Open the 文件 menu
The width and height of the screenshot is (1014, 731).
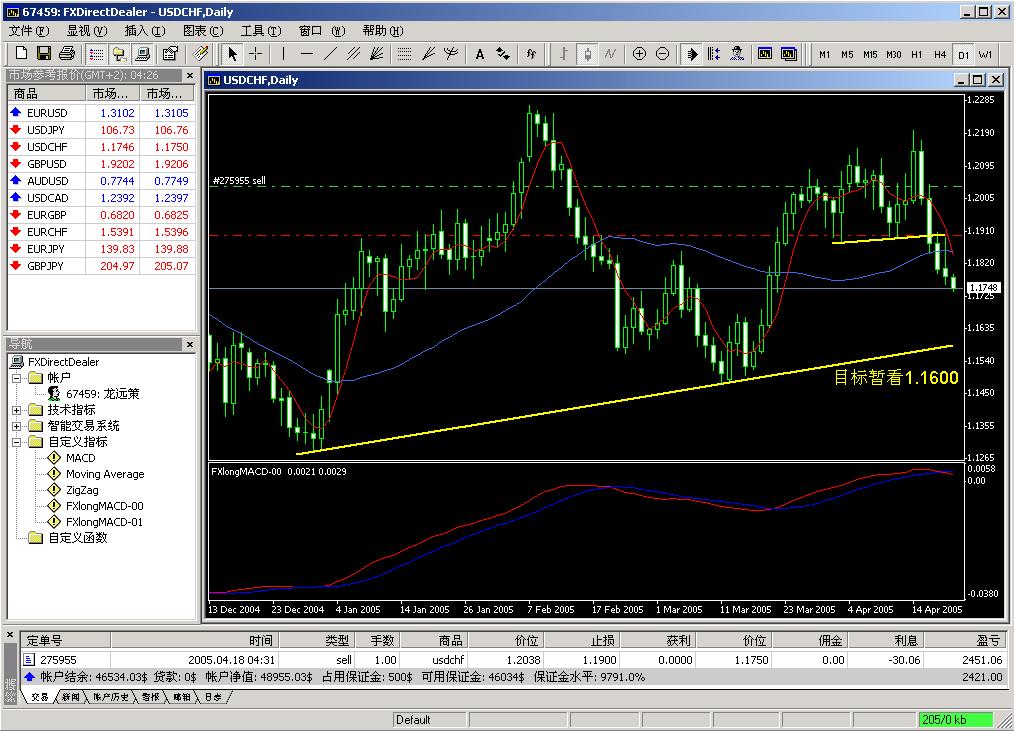pyautogui.click(x=28, y=30)
